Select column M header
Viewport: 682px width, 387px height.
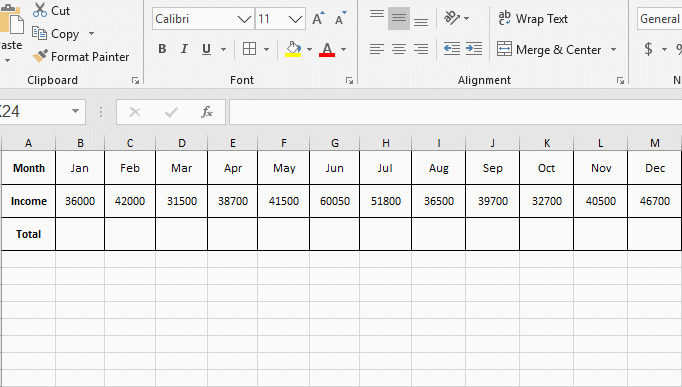655,143
